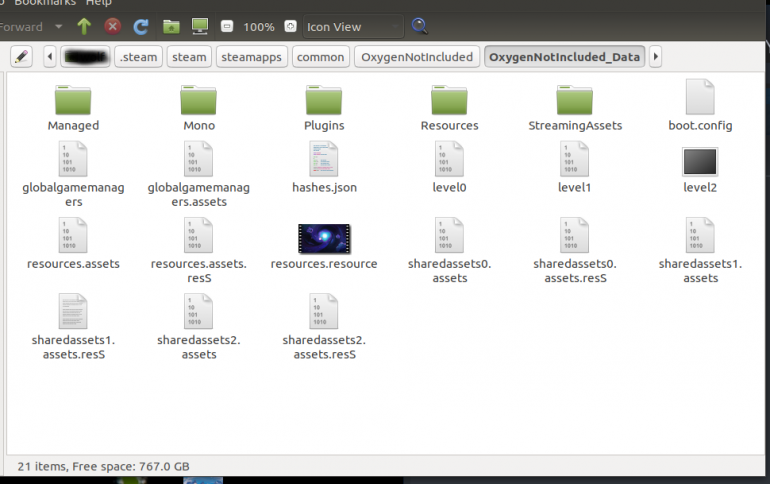Screen dimensions: 770x484
Task: Stop loading with the red X icon
Action: tap(112, 26)
